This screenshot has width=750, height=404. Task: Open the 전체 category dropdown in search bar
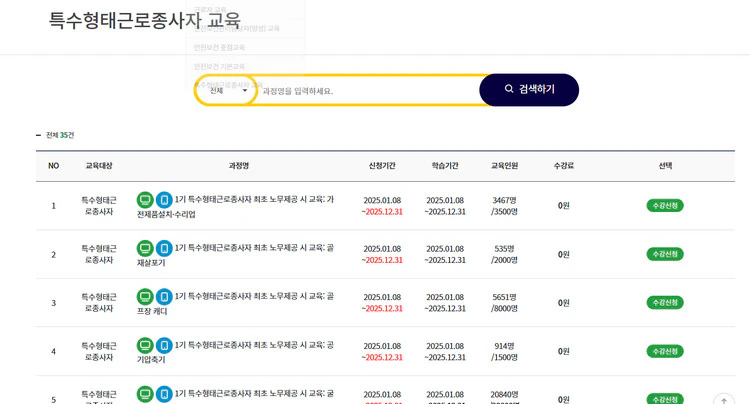(228, 90)
